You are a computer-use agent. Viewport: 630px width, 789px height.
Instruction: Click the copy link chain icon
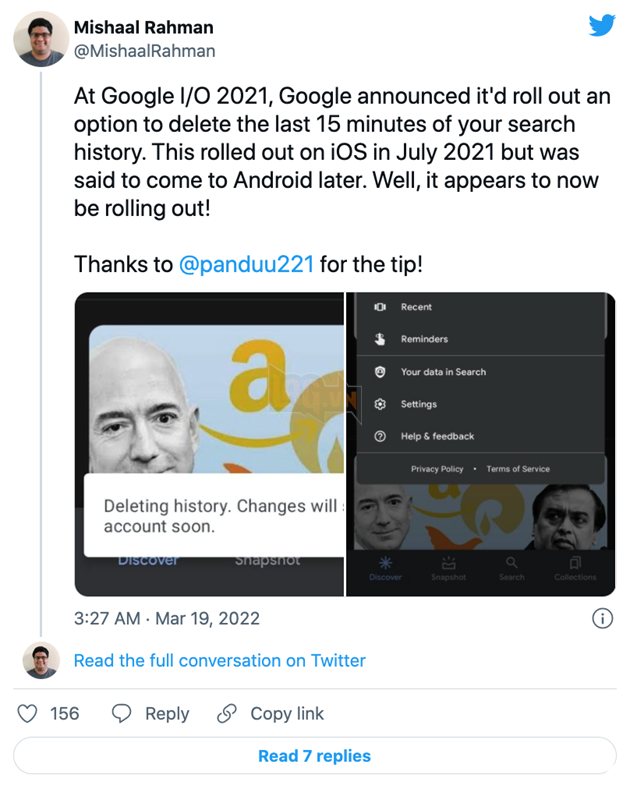(x=227, y=713)
